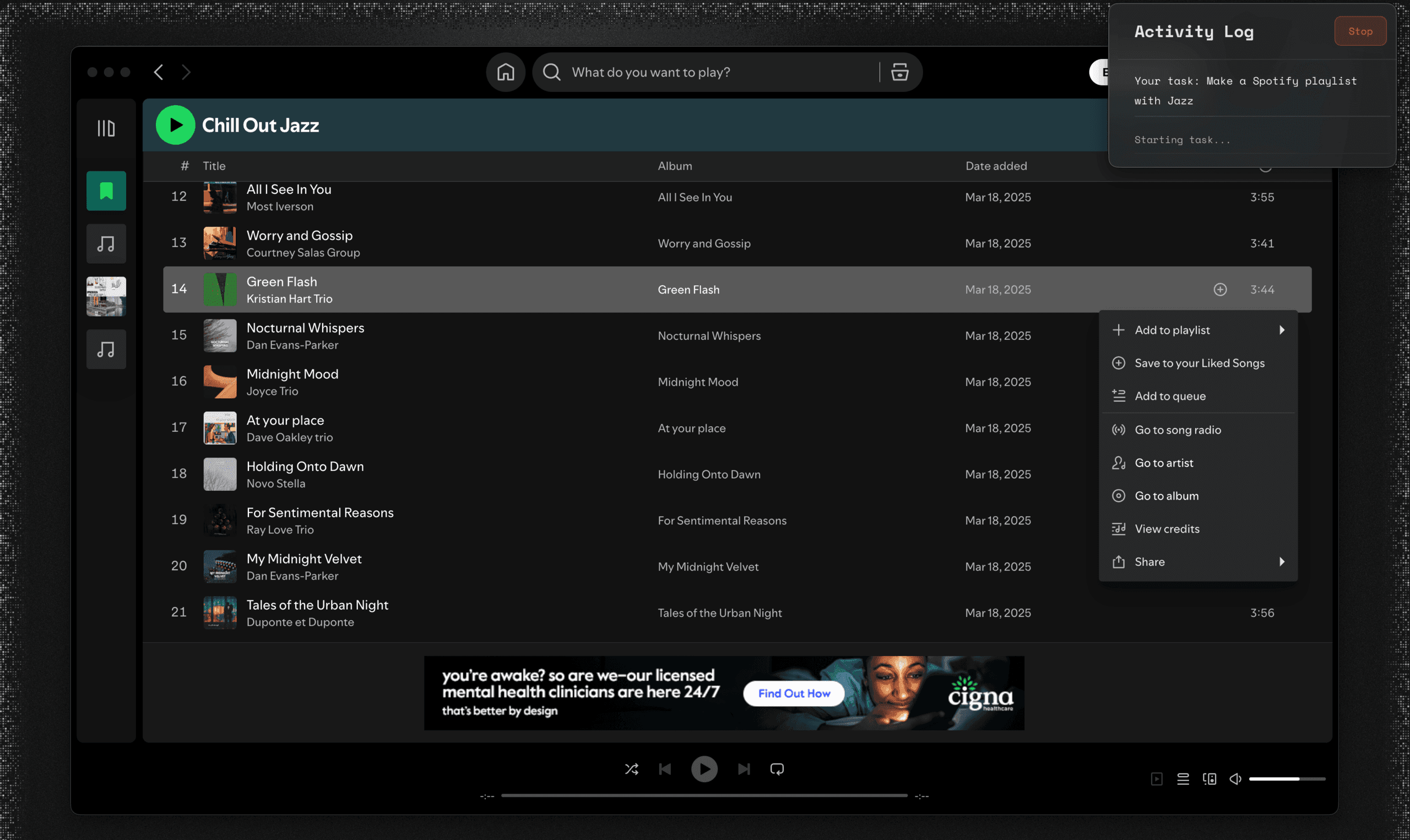1410x840 pixels.
Task: Open connect to a device icon
Action: (1209, 779)
